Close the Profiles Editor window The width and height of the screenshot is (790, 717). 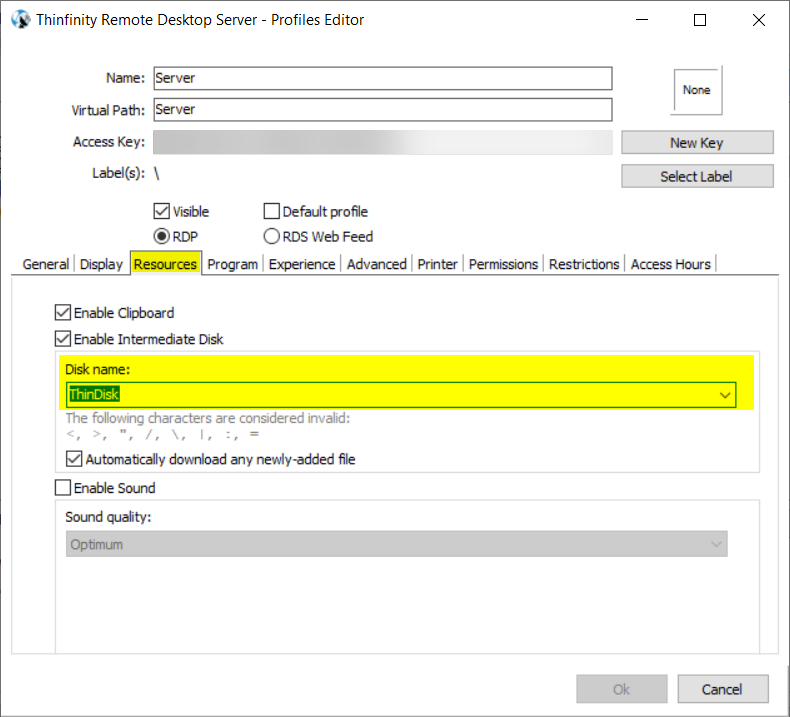pyautogui.click(x=759, y=20)
